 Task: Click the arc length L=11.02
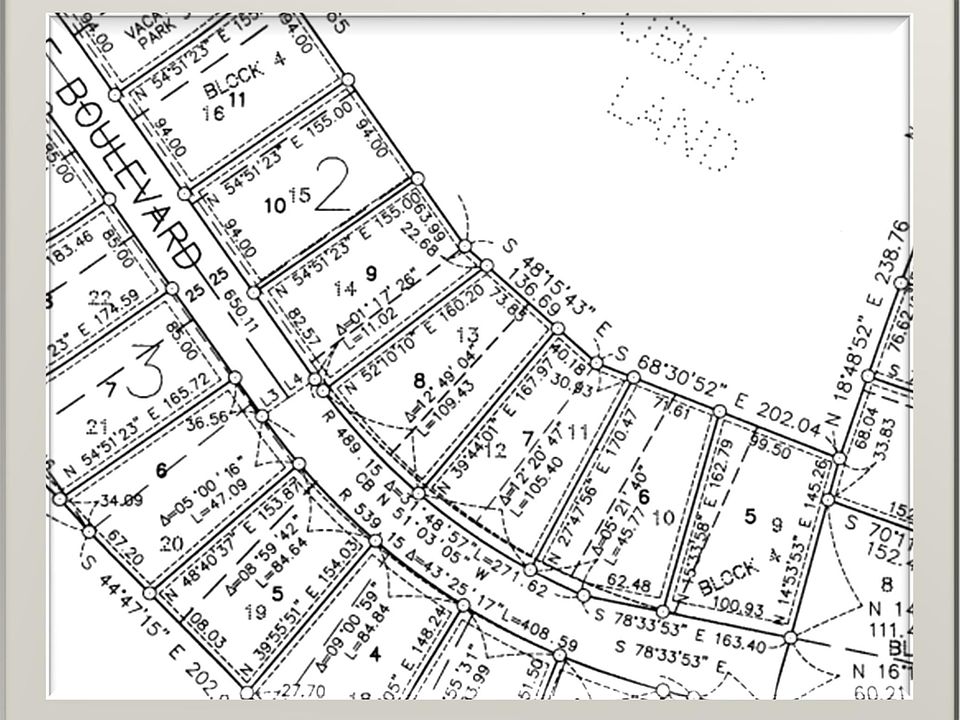[x=370, y=331]
